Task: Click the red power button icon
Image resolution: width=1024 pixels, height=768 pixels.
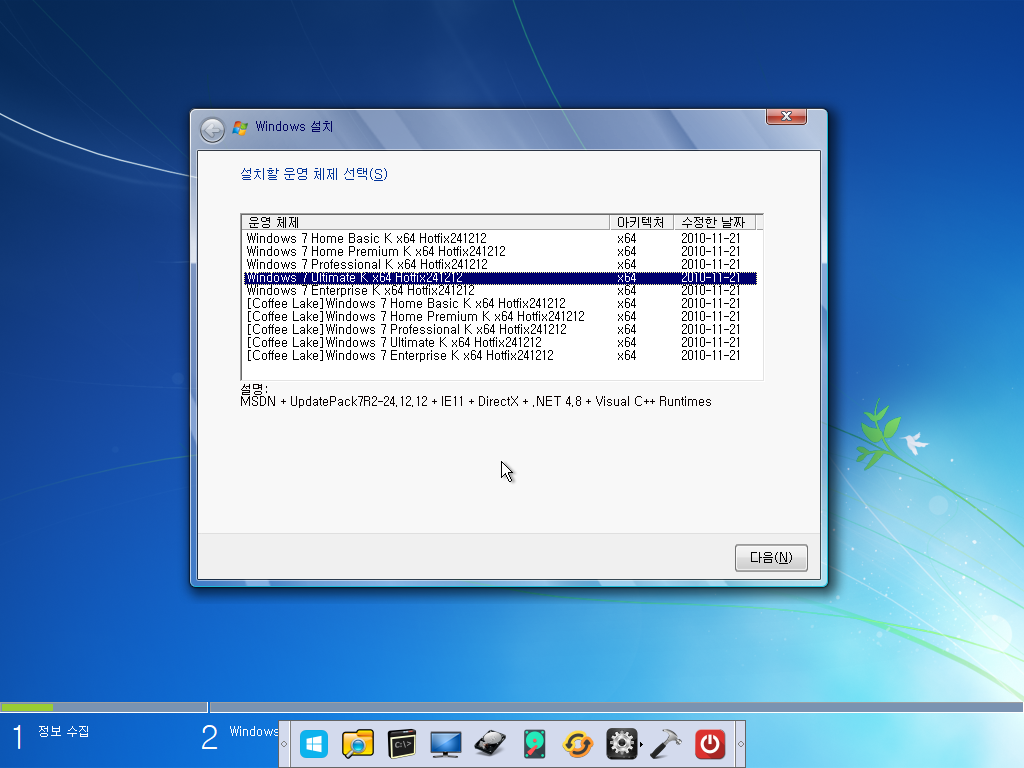Action: [x=710, y=744]
